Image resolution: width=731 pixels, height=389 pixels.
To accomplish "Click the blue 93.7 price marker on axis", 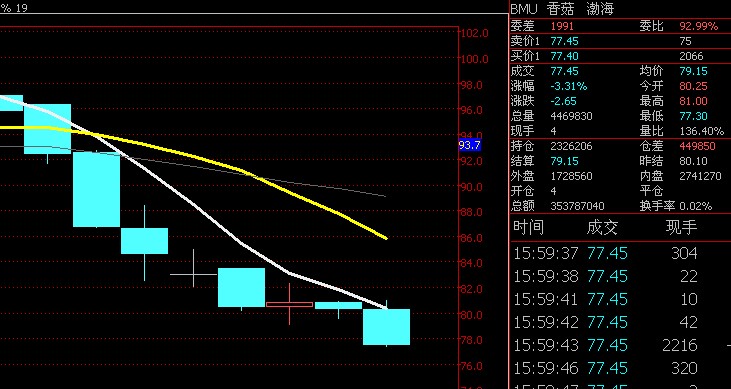I will (x=469, y=146).
